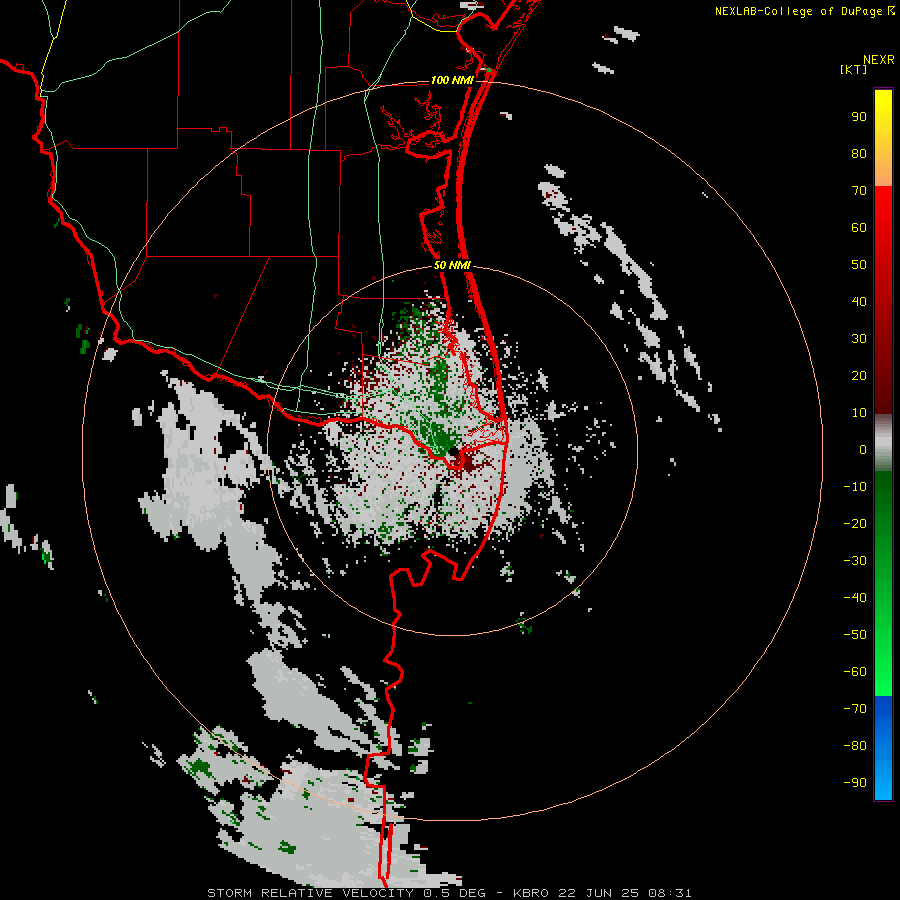The image size is (900, 900).
Task: Click the 70 value on velocity scale
Action: coord(859,191)
